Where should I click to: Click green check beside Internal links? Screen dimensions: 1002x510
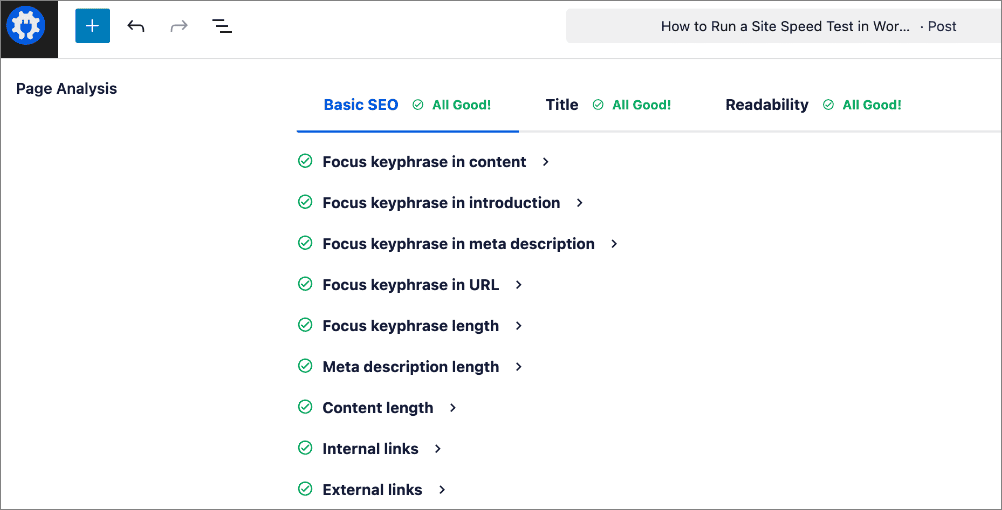[x=305, y=448]
